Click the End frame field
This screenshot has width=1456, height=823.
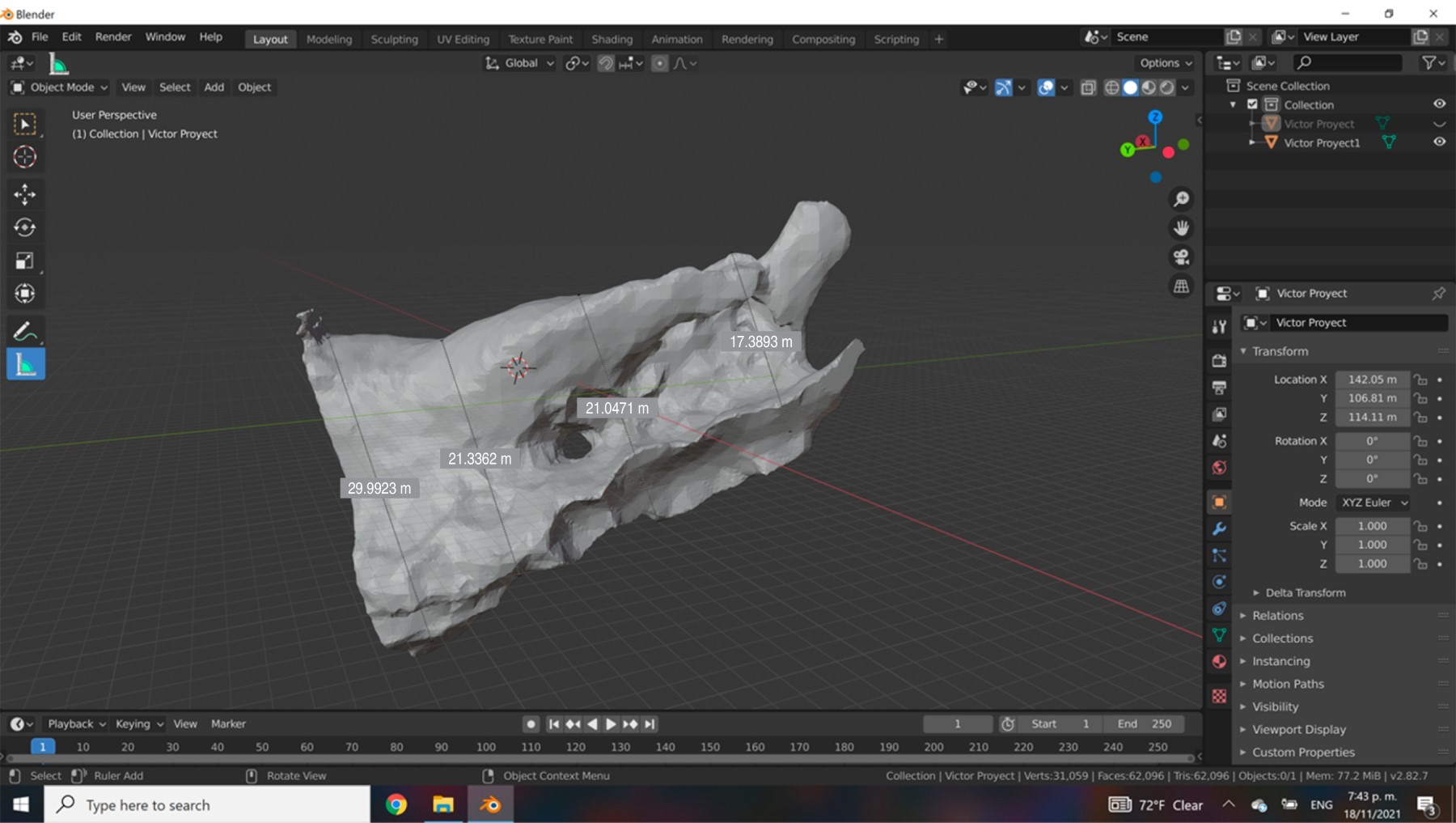click(x=1144, y=723)
